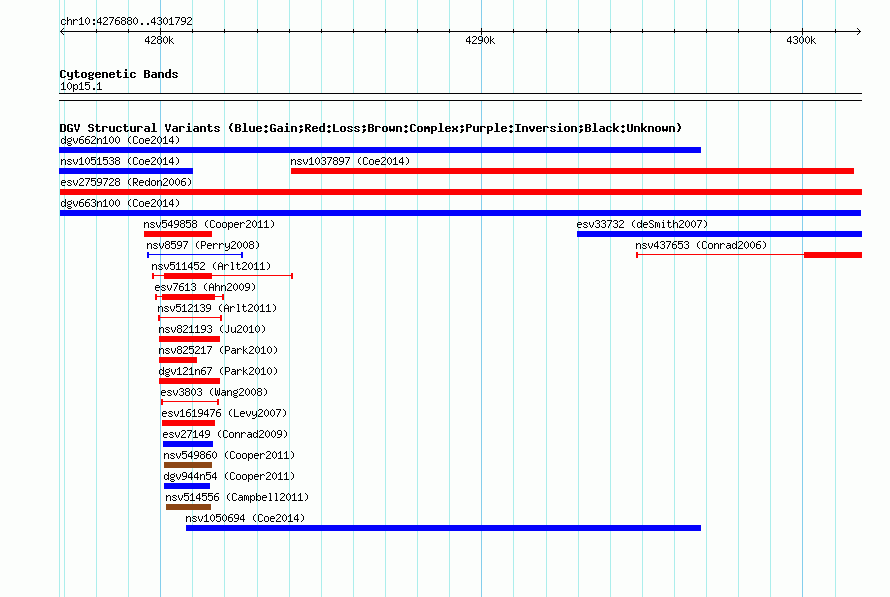Open nsv825217 (Park2010) variant label
Viewport: 890px width, 597px height.
(x=218, y=350)
